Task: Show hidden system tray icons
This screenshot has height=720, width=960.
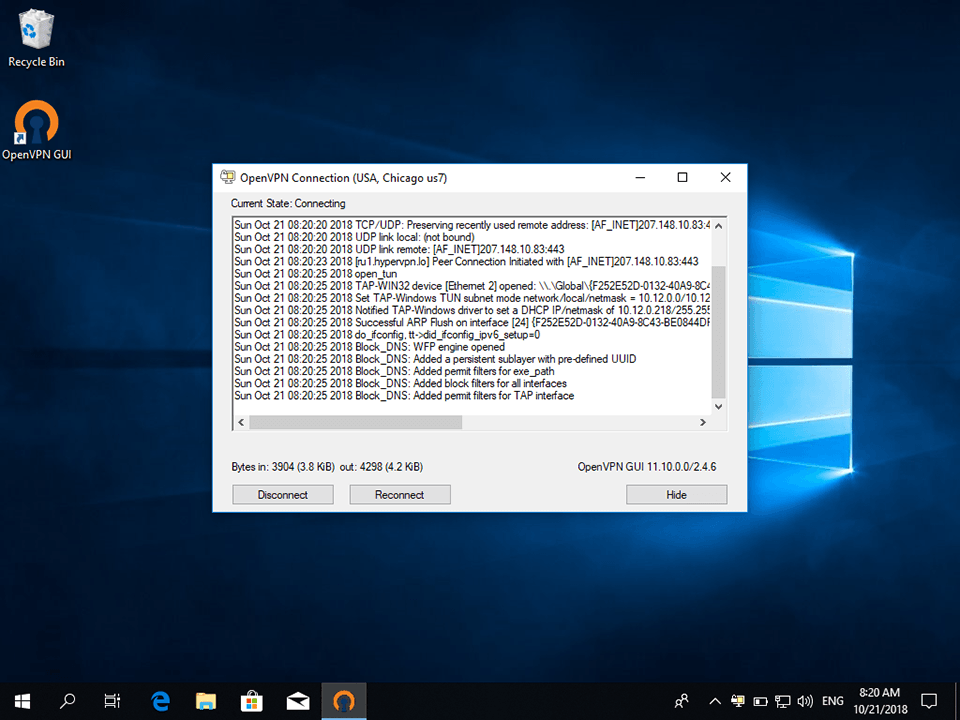Action: coord(714,701)
